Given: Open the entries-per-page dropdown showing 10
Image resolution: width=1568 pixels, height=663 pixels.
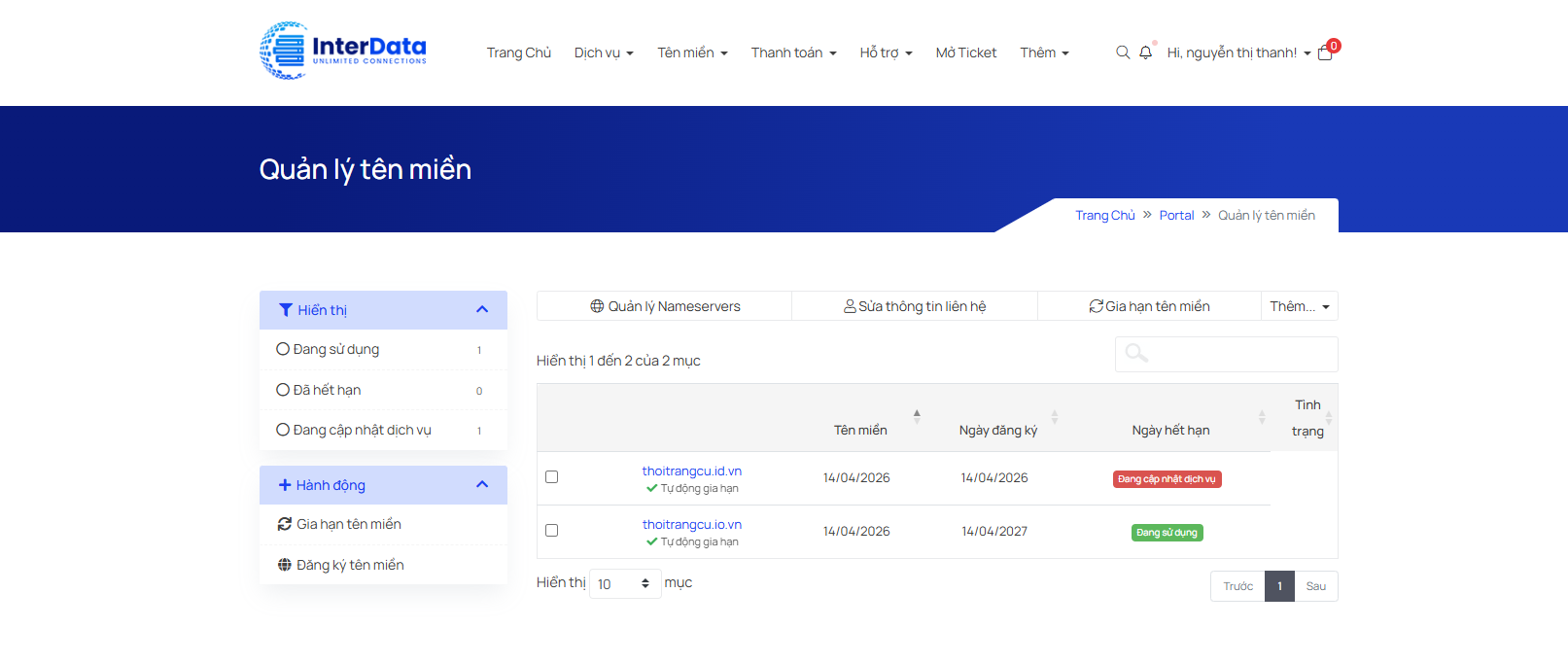Looking at the screenshot, I should click(x=624, y=584).
